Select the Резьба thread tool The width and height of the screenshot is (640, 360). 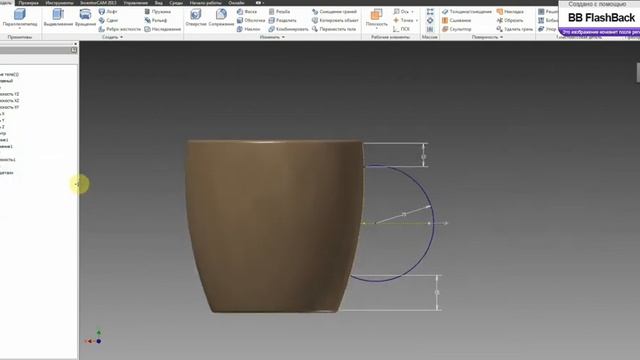tap(279, 12)
